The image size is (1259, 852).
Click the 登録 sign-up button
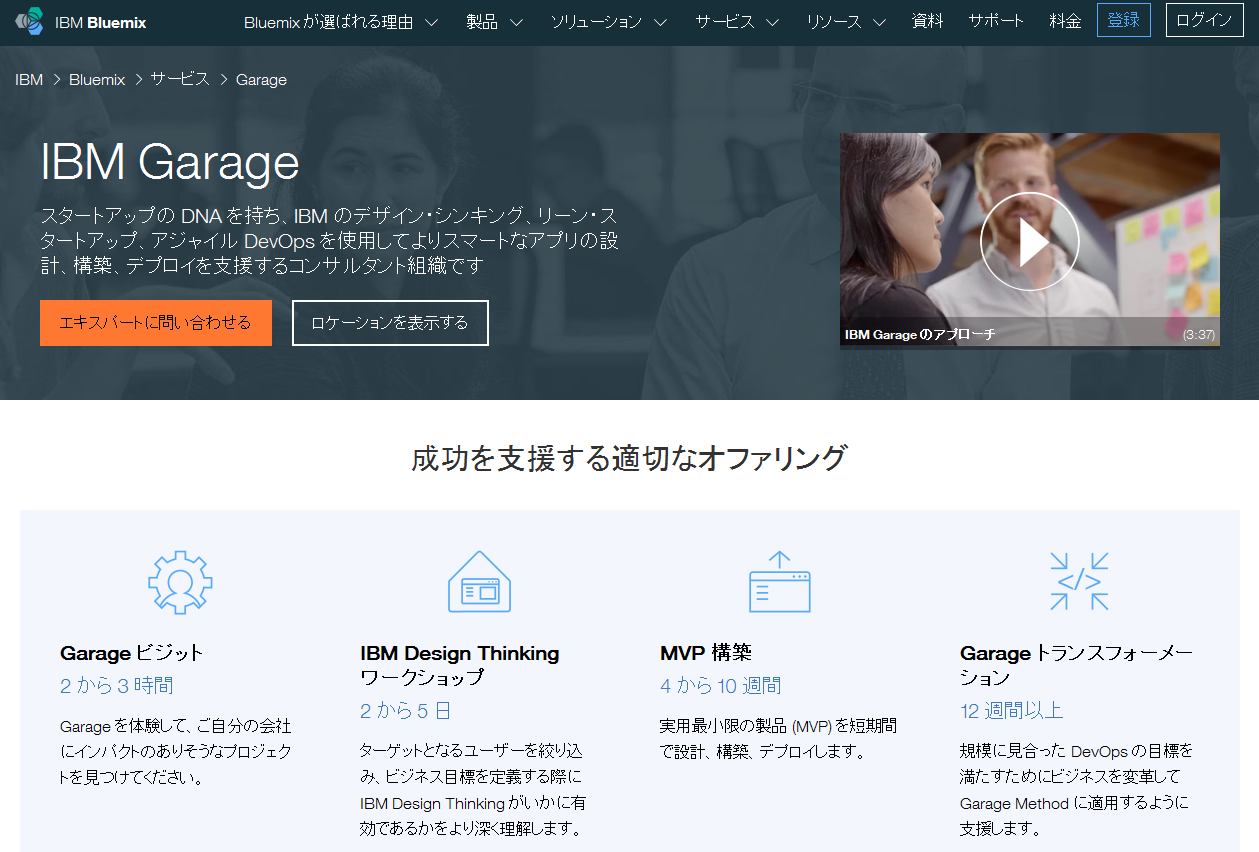(1124, 20)
